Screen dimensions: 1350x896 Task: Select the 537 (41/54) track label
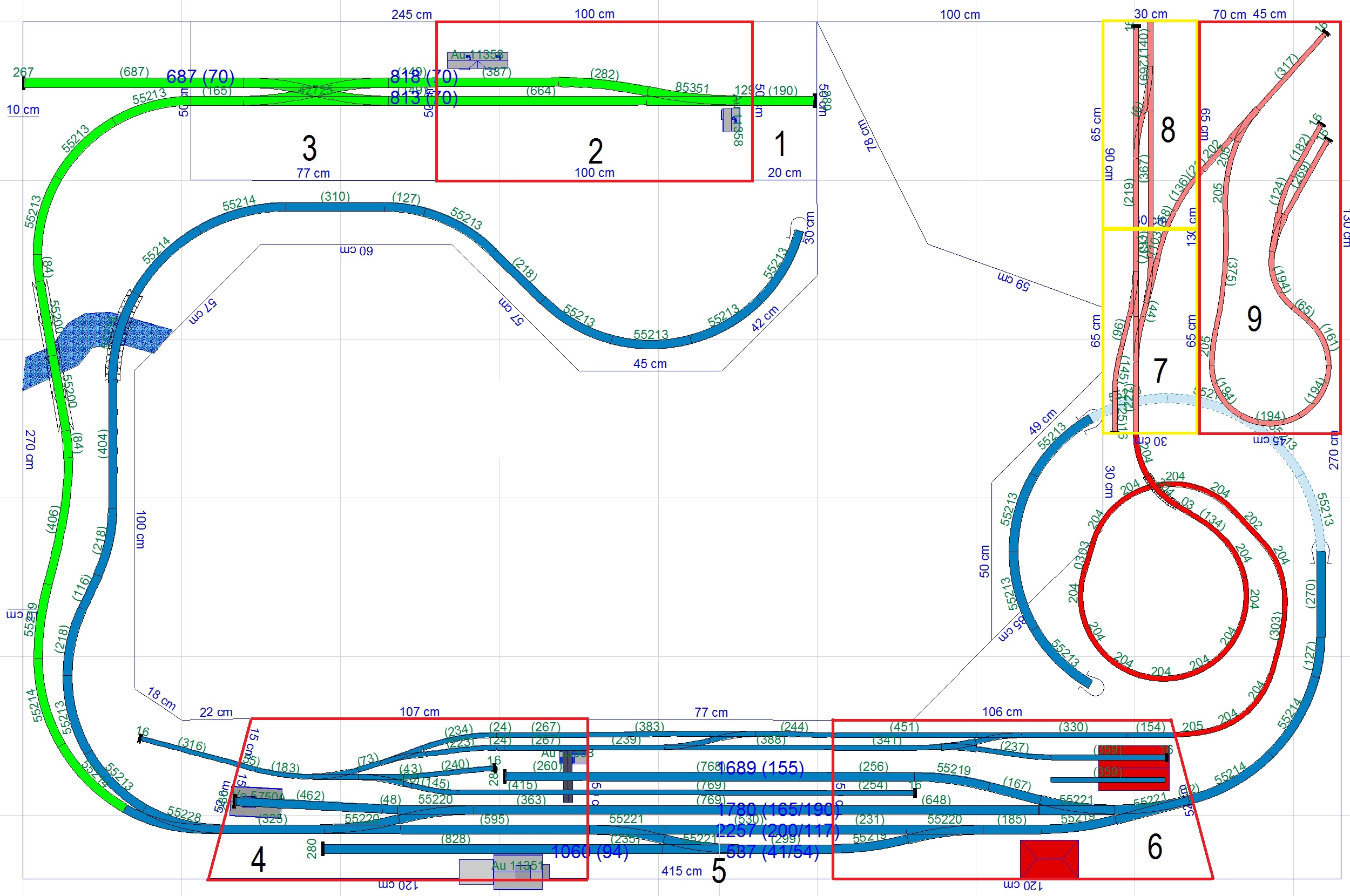pos(773,852)
